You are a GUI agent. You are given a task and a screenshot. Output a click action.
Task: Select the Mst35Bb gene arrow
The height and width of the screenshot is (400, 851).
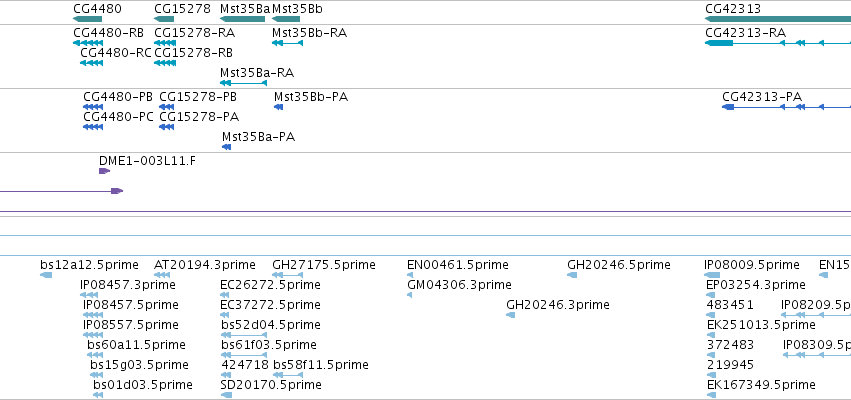(286, 19)
